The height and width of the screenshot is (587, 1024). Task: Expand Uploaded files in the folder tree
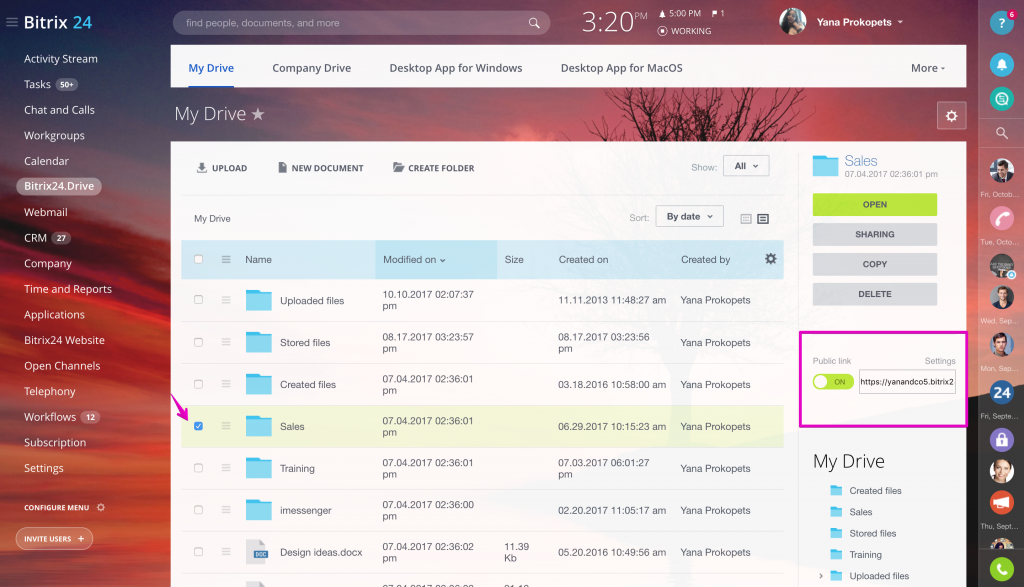[x=821, y=576]
